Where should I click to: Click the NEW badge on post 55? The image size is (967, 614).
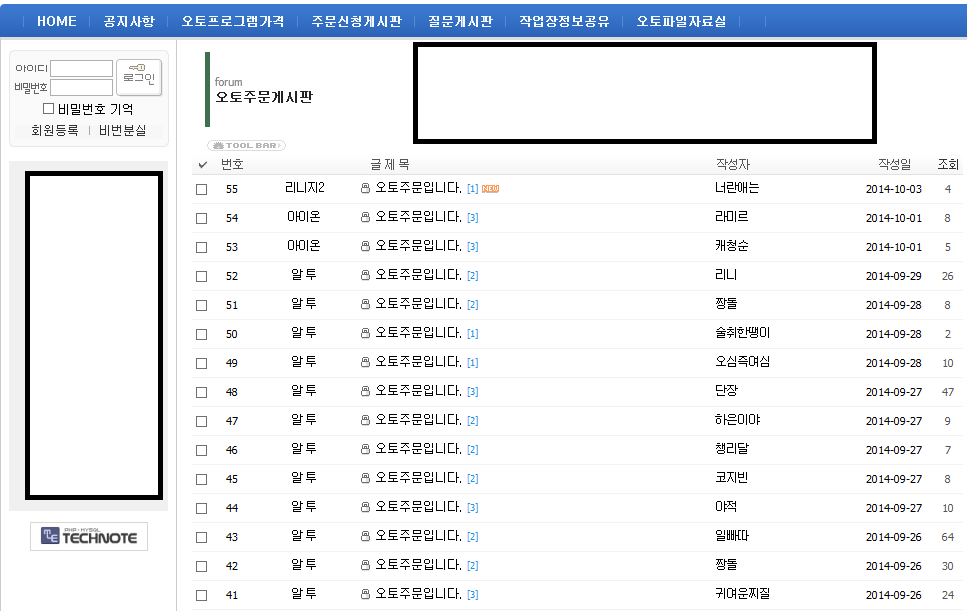tap(490, 189)
